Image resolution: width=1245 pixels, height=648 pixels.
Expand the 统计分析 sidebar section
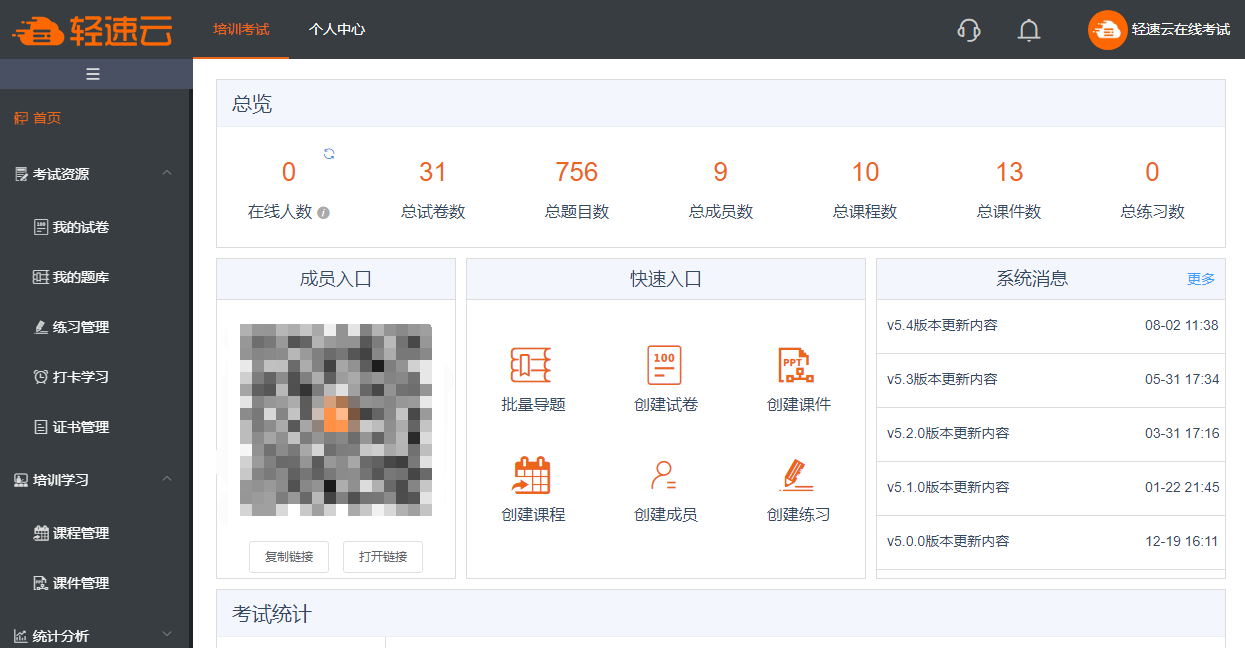[x=167, y=634]
